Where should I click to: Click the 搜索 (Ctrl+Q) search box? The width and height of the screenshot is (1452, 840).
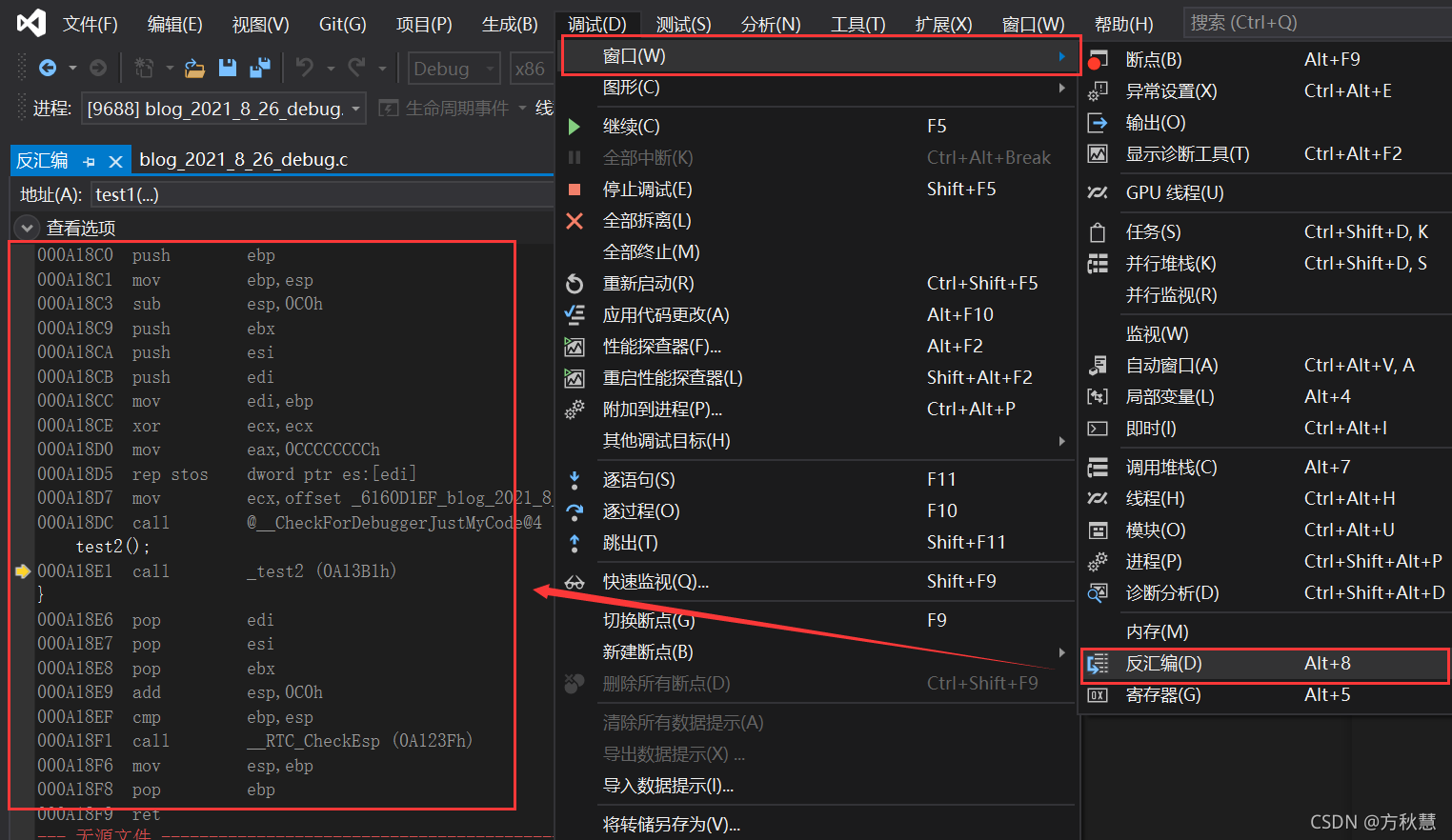click(x=1317, y=22)
